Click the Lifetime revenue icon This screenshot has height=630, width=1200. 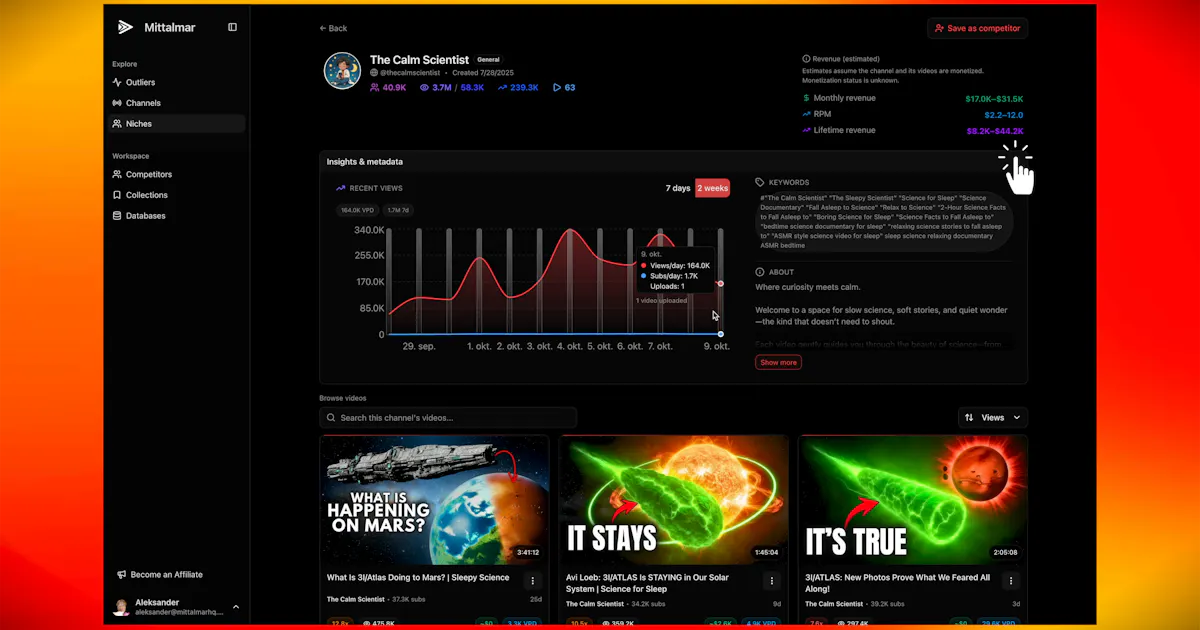point(807,130)
